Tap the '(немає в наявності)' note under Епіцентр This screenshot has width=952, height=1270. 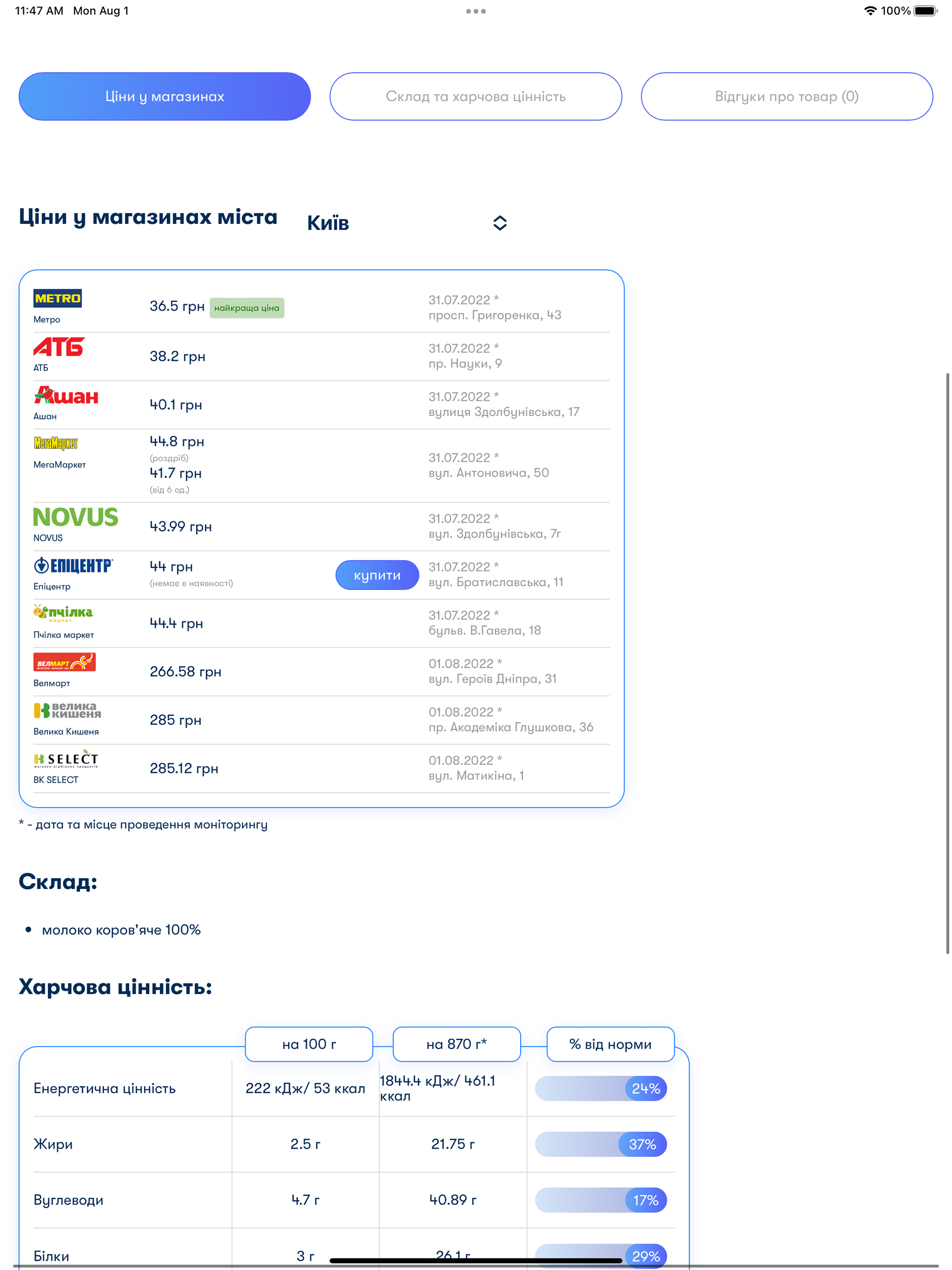tap(191, 583)
